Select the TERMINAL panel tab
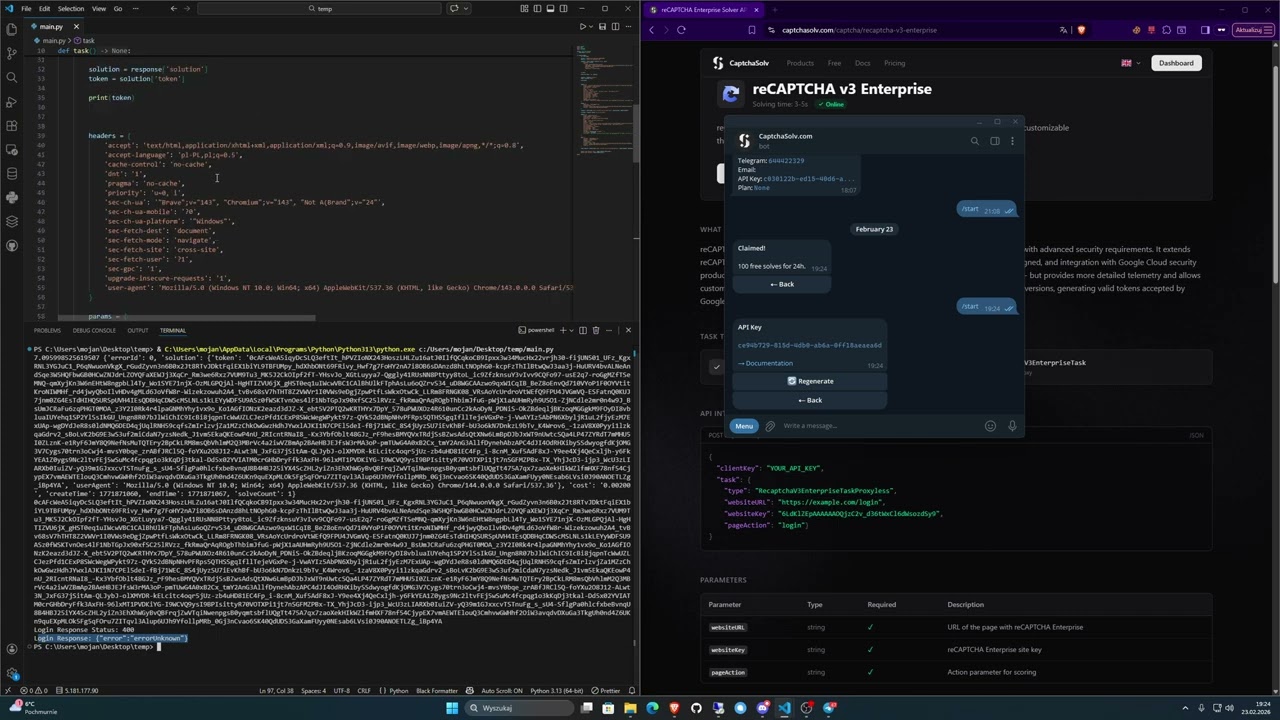This screenshot has width=1280, height=720. pyautogui.click(x=172, y=330)
